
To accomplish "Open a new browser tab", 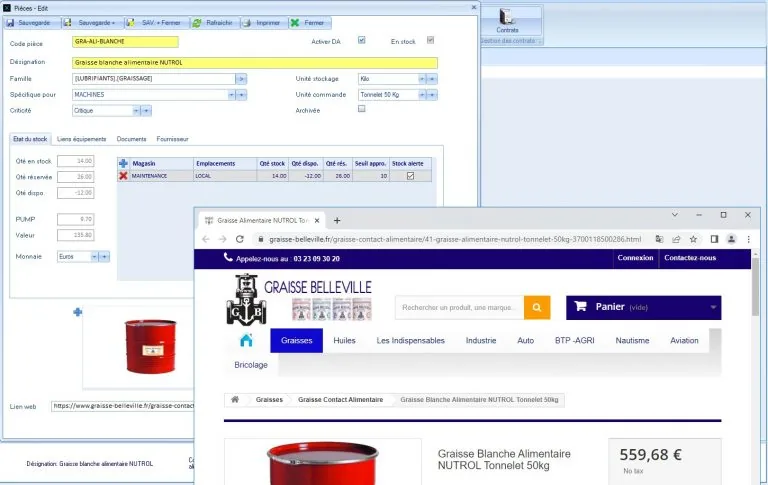I will [x=337, y=221].
